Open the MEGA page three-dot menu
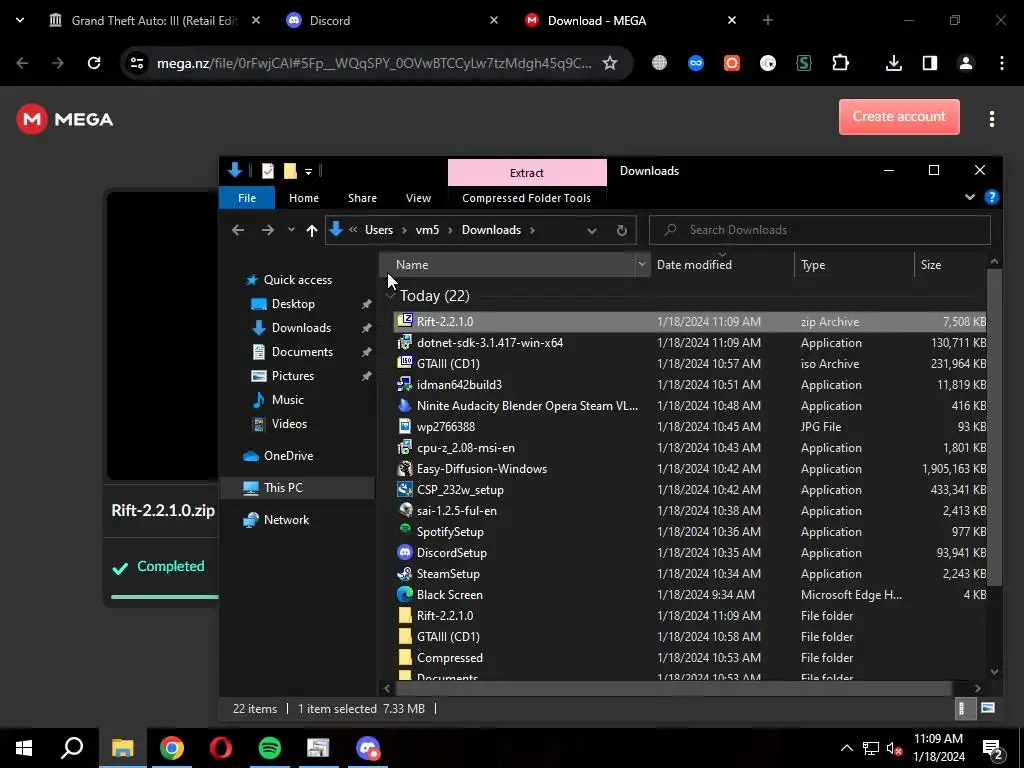The height and width of the screenshot is (768, 1024). click(991, 119)
